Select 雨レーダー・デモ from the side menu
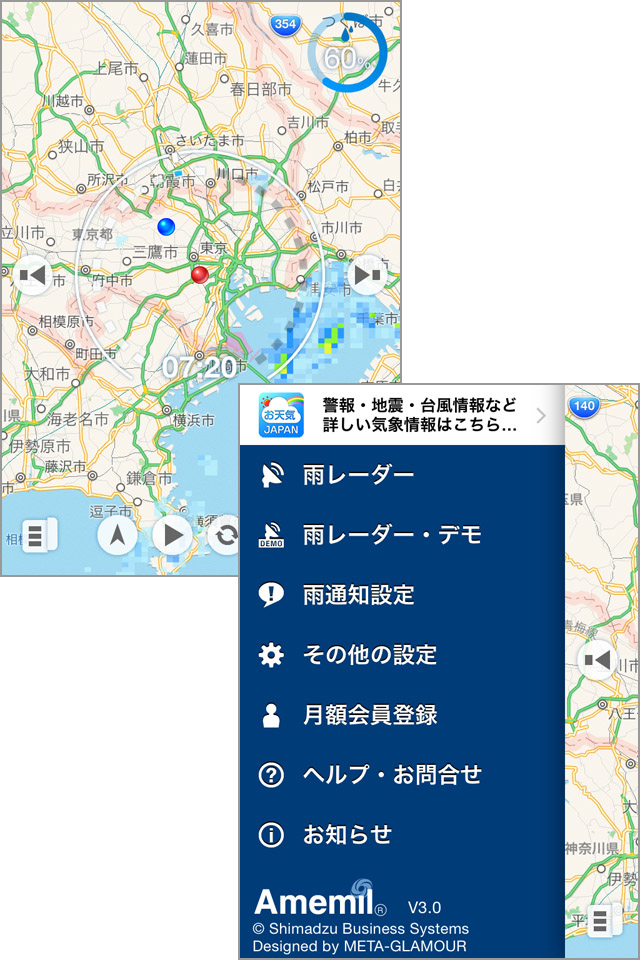 click(392, 535)
